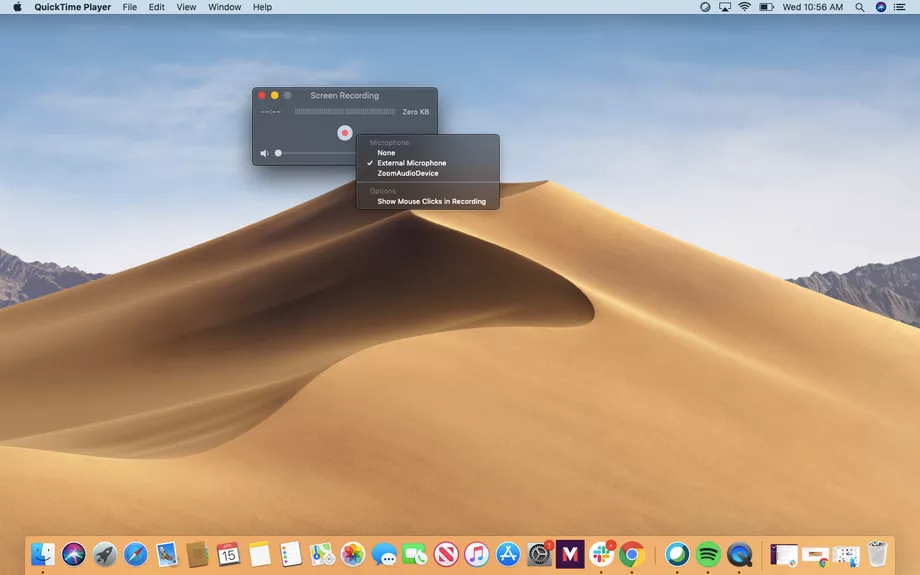Expand the Window menu
Image resolution: width=920 pixels, height=575 pixels.
click(x=224, y=7)
